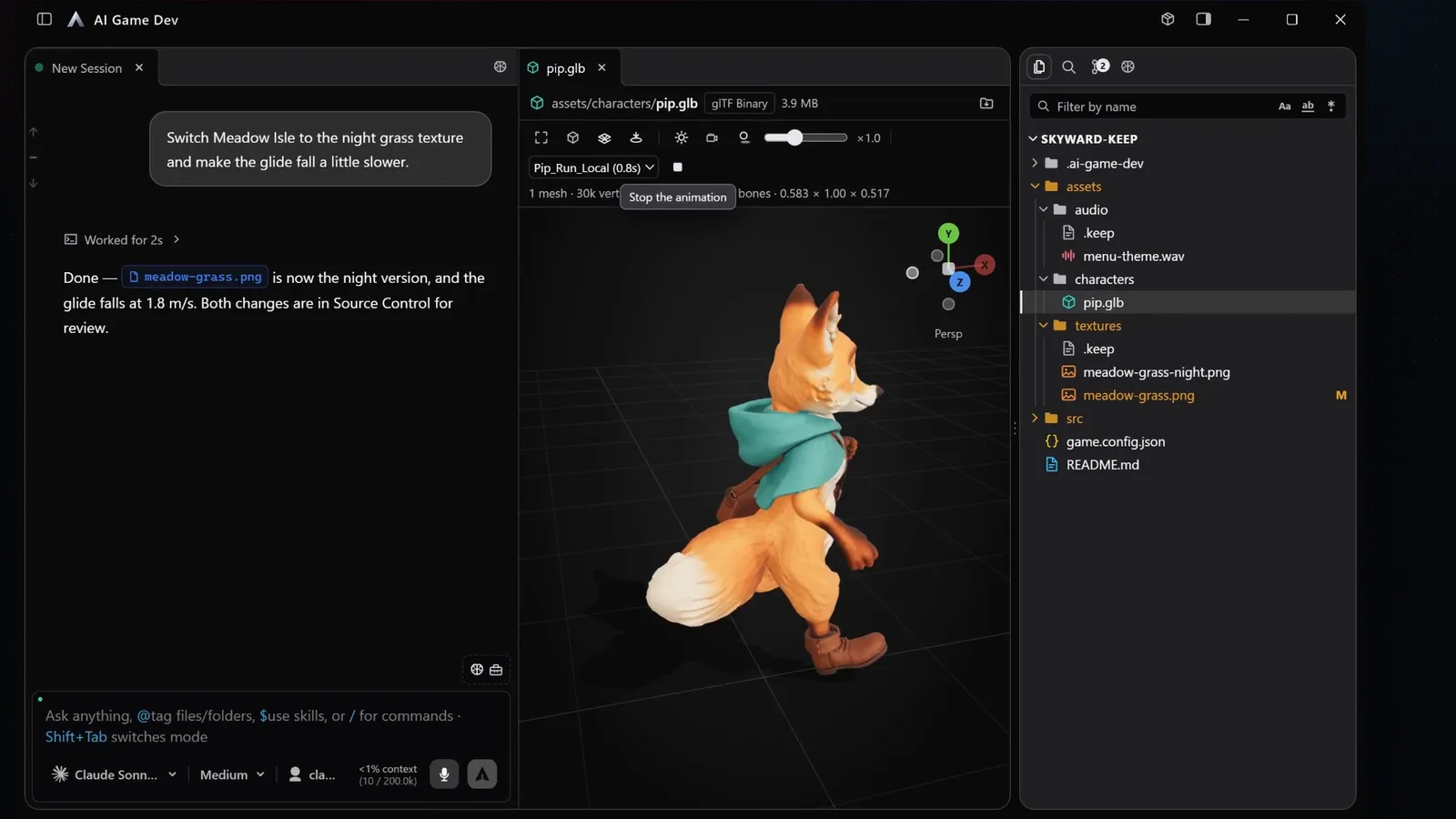Open the Pip_Run_Local animation dropdown
The image size is (1456, 819).
[x=593, y=167]
